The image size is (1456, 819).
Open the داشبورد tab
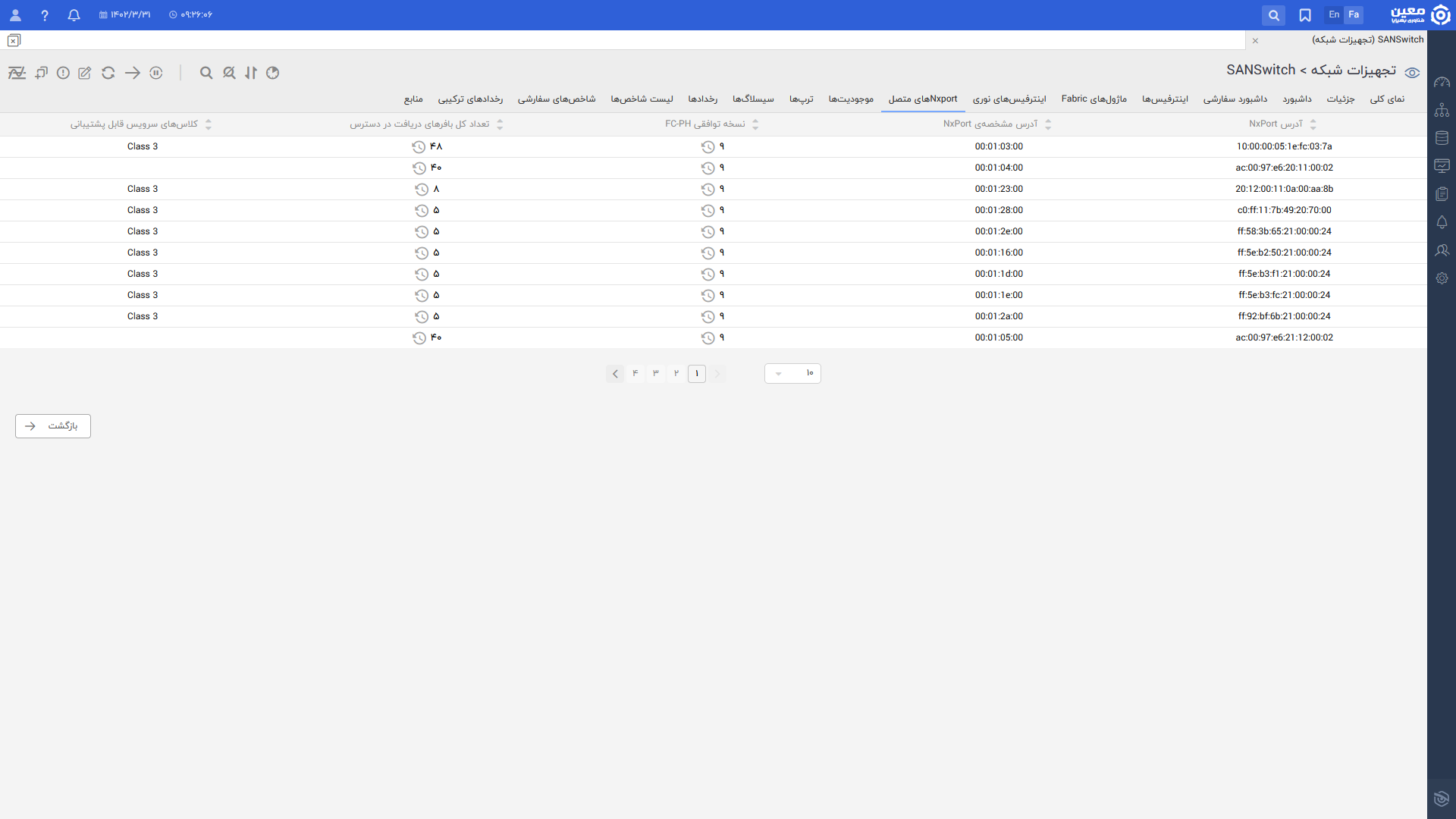pos(1297,99)
